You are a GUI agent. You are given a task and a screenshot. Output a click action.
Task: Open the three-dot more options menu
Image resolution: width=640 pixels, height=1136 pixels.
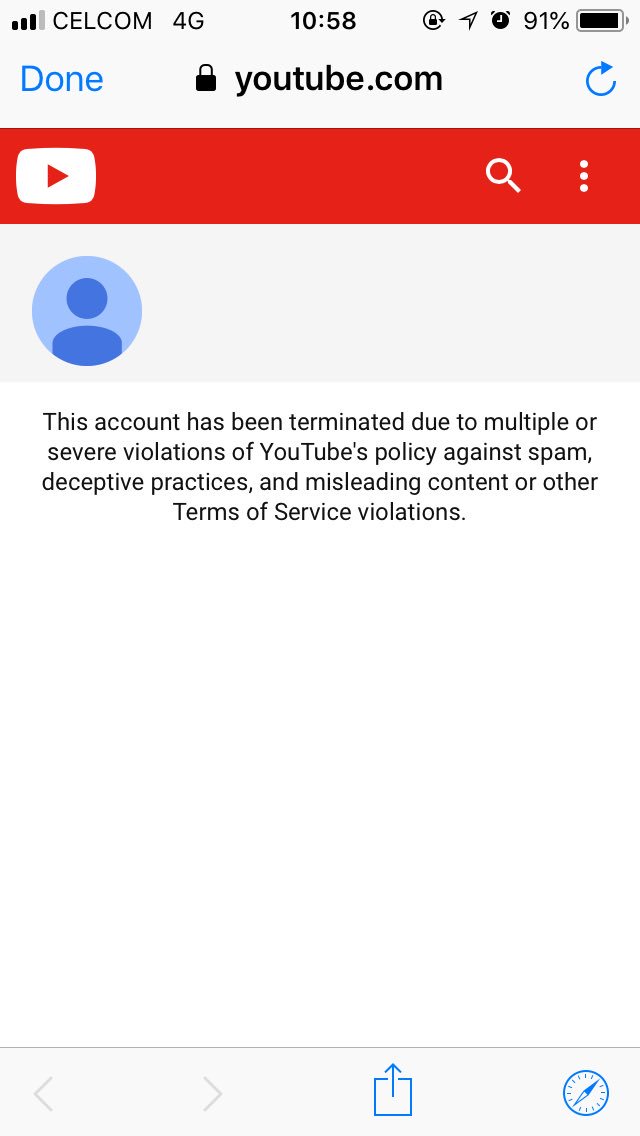(583, 176)
